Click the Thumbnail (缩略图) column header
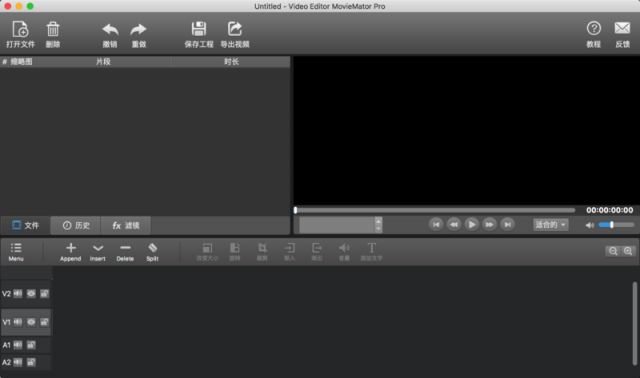Screen dimensions: 640x378 pos(21,62)
